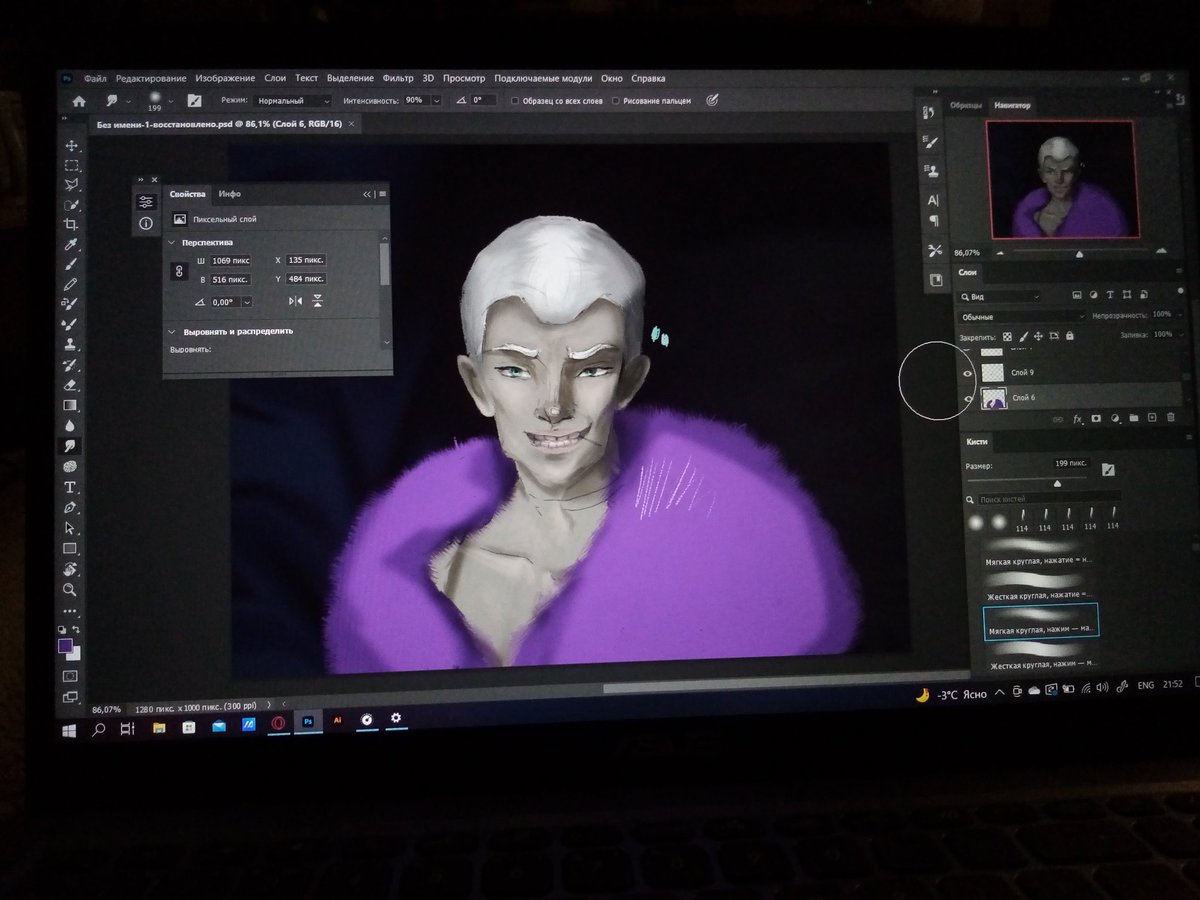This screenshot has width=1200, height=900.
Task: Select the Smudge finger tool
Action: click(71, 446)
